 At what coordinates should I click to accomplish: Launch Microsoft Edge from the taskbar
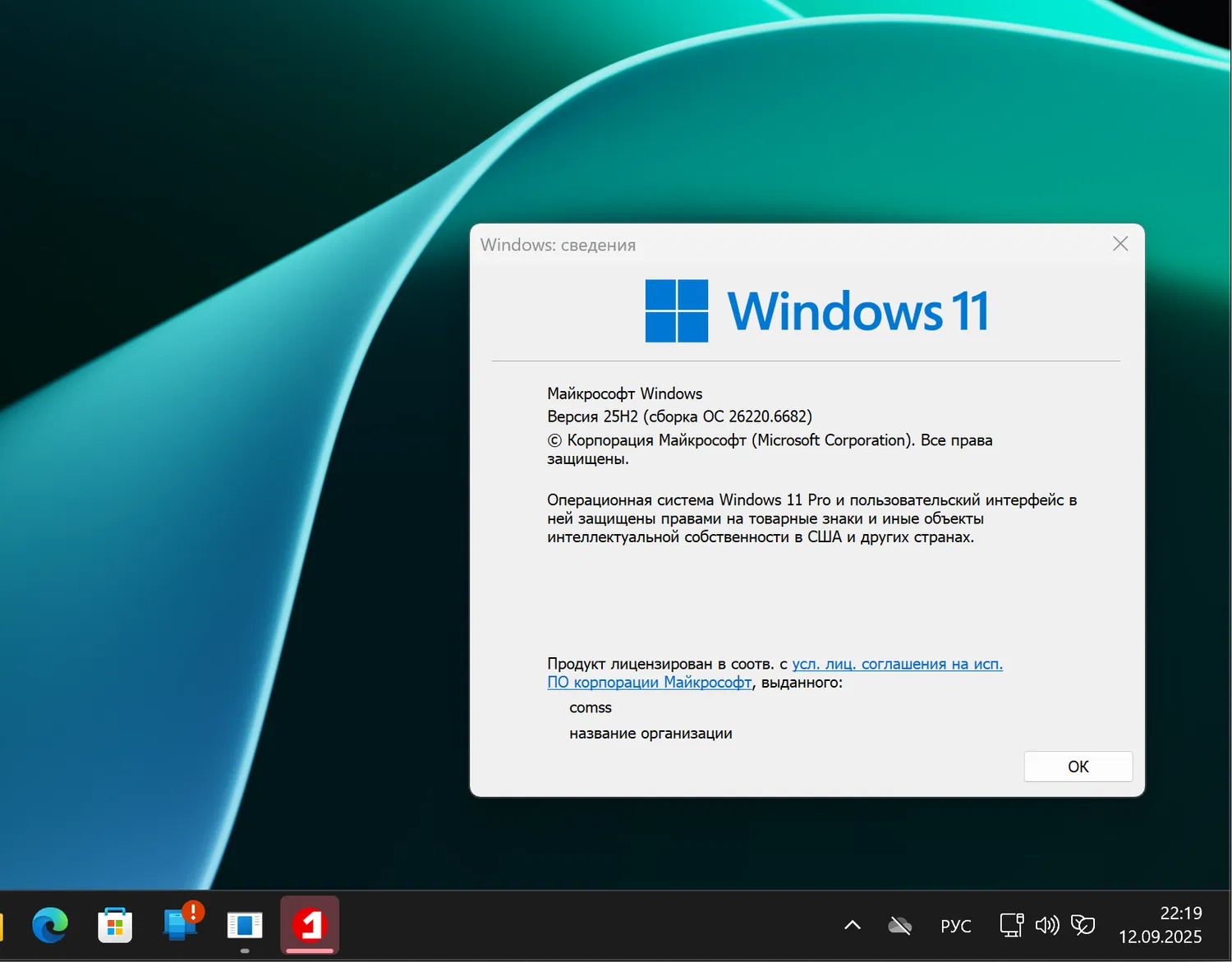49,925
